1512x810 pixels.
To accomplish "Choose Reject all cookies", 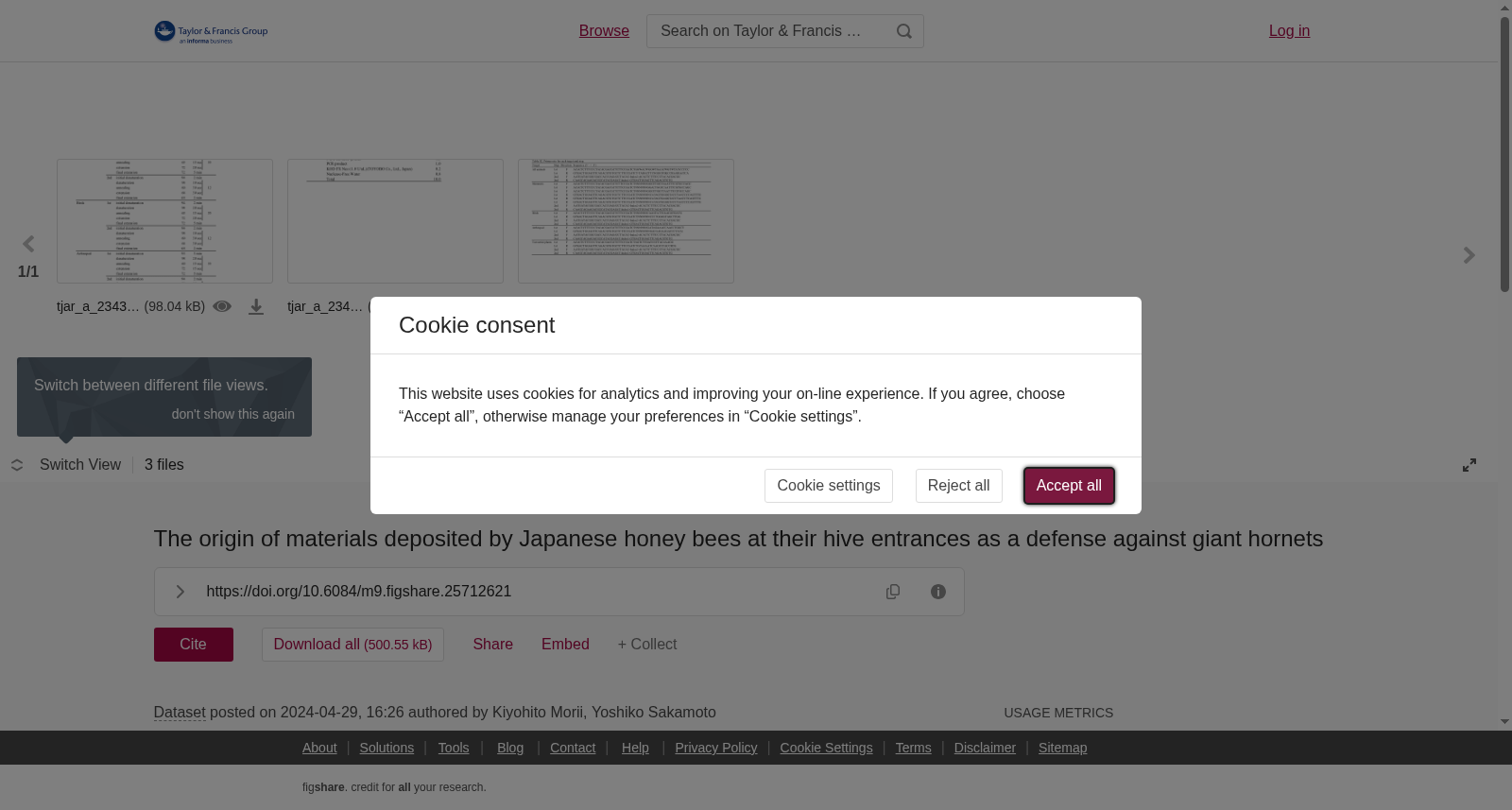I will tap(958, 486).
